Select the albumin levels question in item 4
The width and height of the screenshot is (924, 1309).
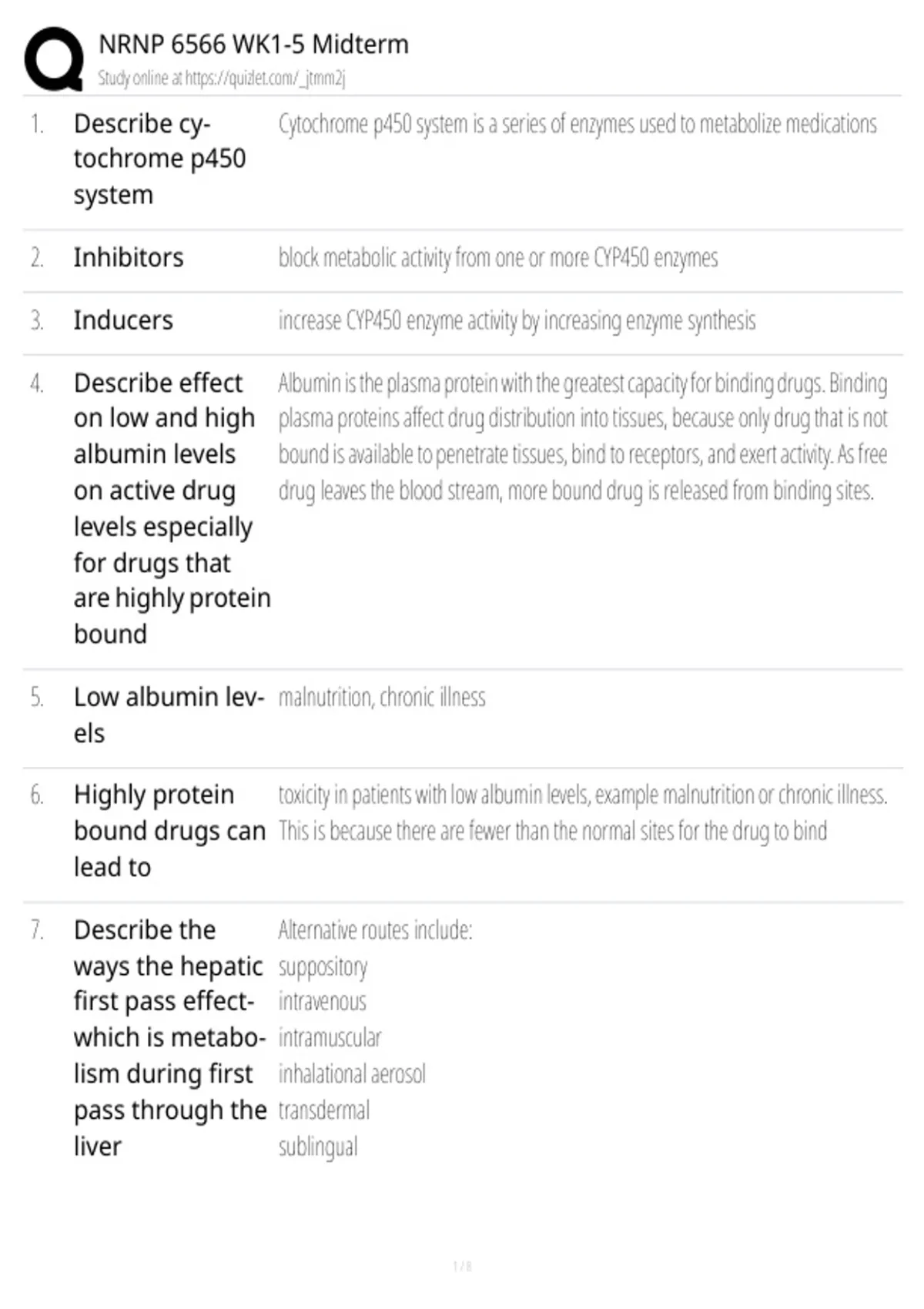pyautogui.click(x=172, y=508)
